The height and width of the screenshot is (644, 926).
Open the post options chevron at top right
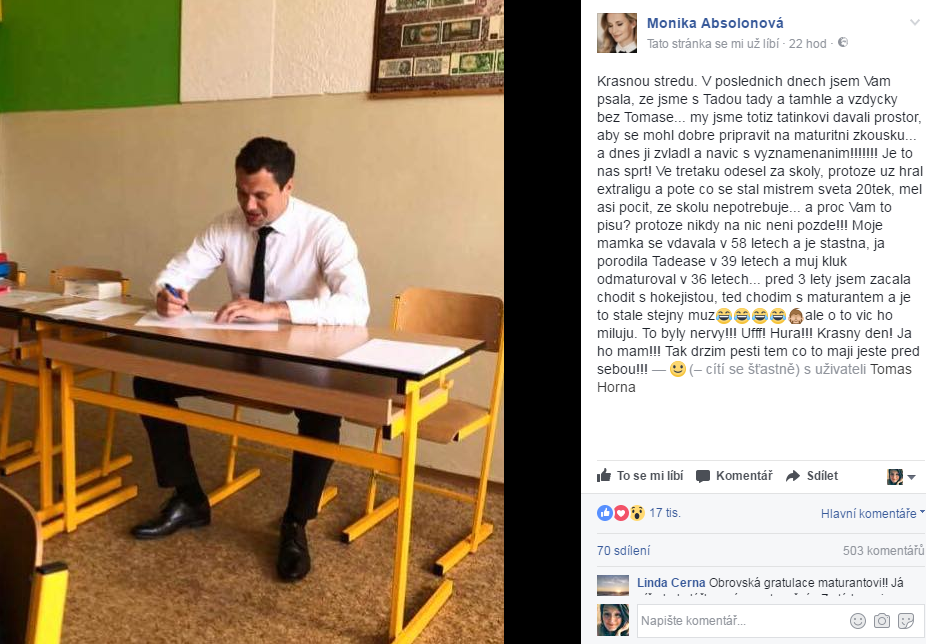915,22
